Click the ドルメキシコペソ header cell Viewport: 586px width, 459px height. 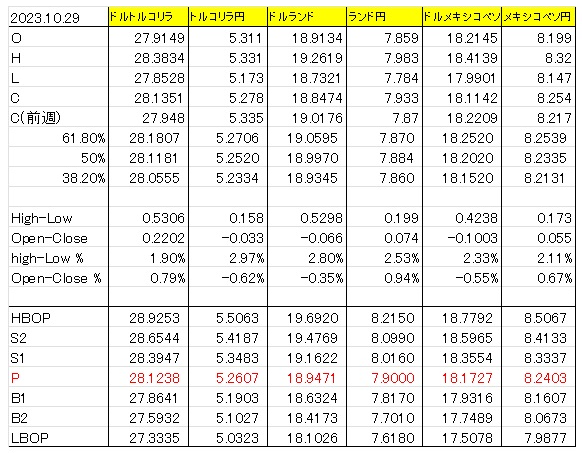click(462, 17)
